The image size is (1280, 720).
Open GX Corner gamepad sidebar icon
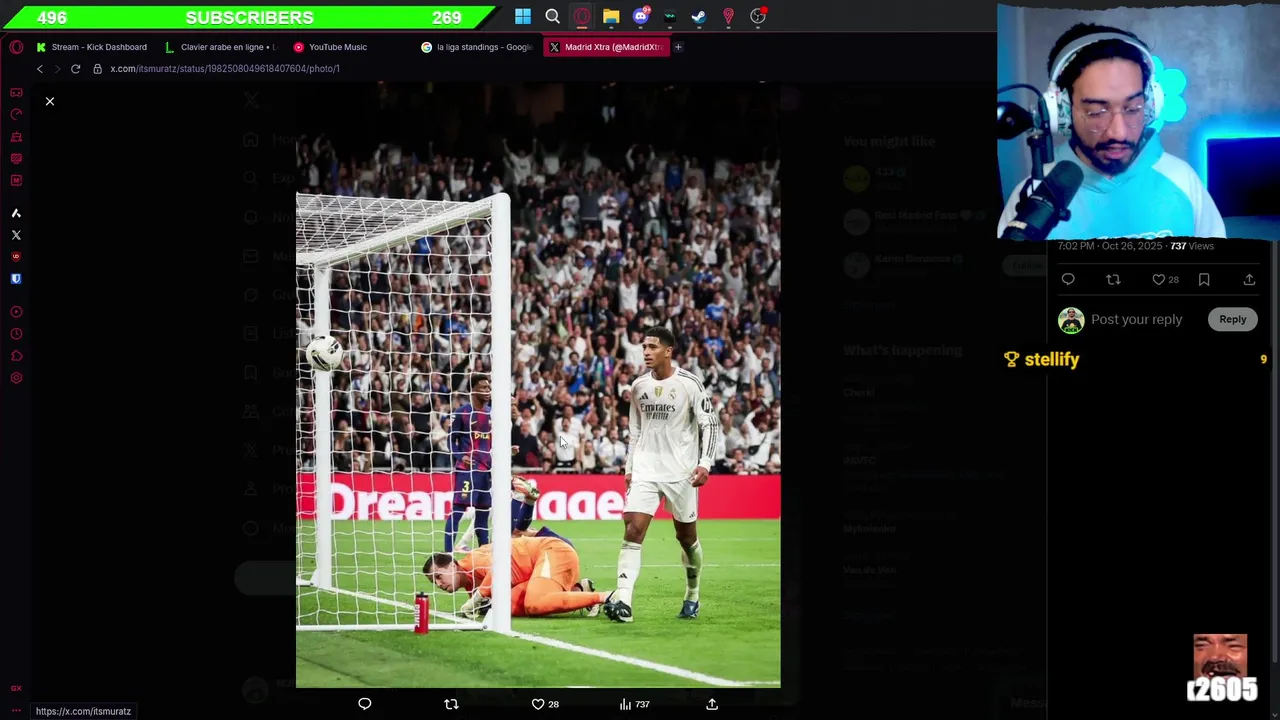[16, 93]
